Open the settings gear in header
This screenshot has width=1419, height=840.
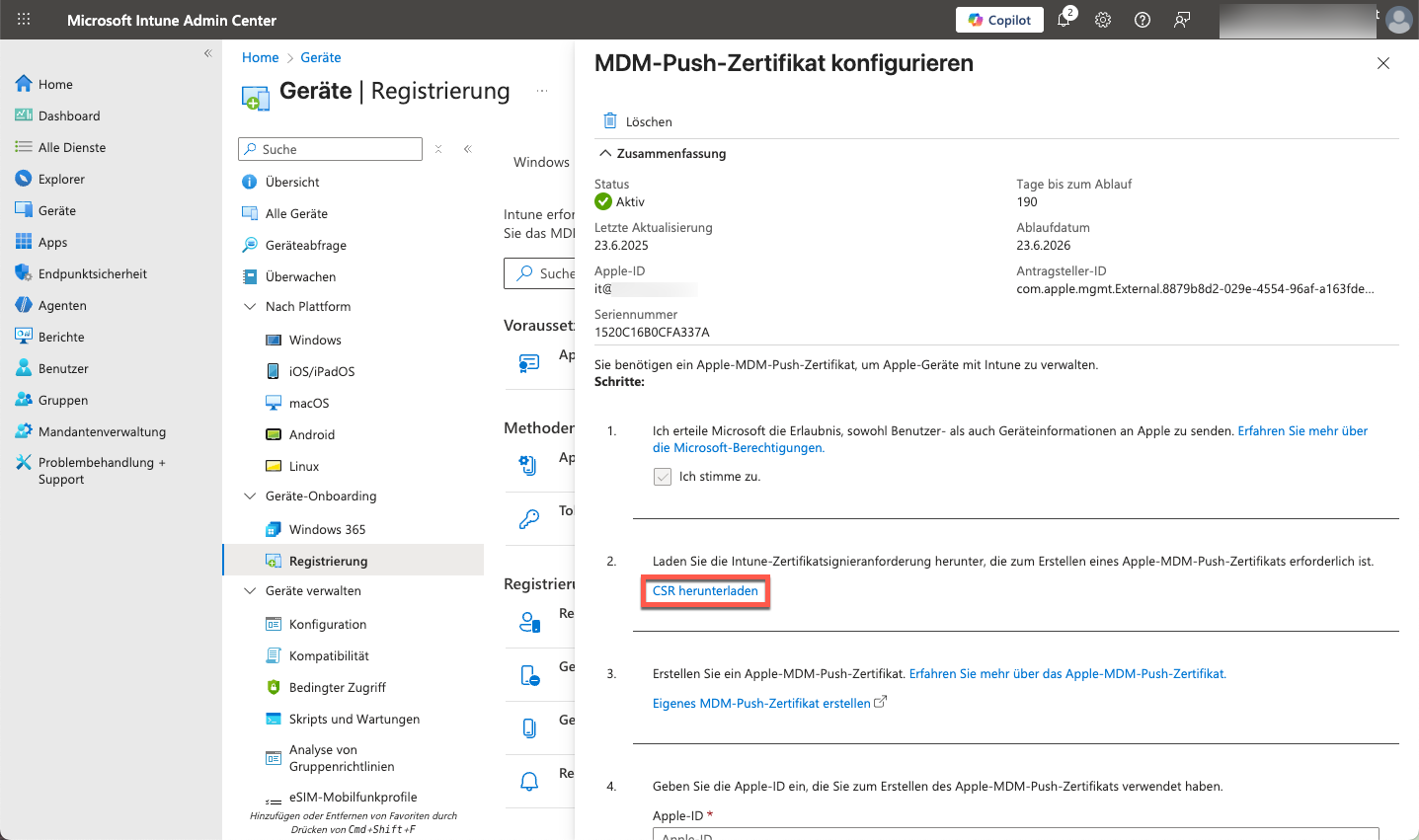(x=1103, y=20)
